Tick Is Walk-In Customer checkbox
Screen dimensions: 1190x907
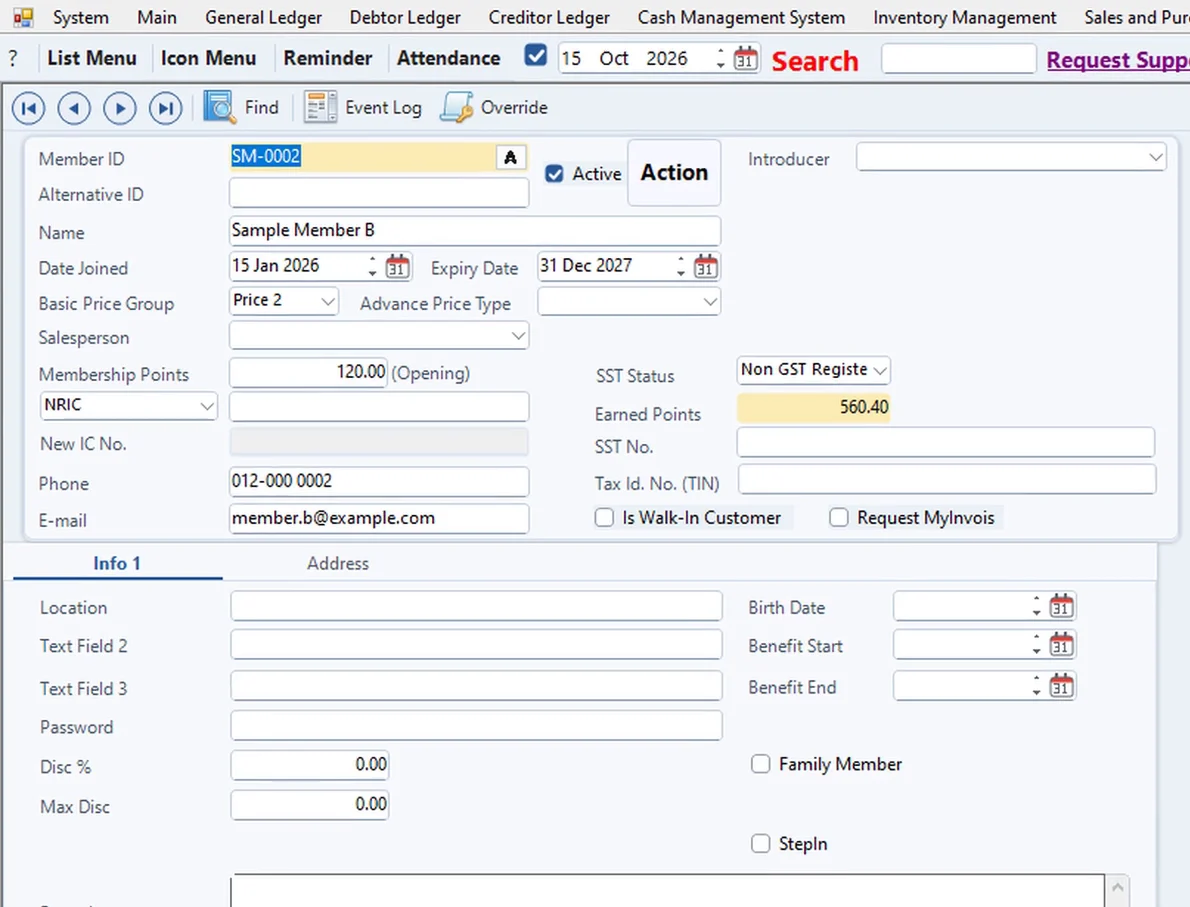pyautogui.click(x=604, y=518)
